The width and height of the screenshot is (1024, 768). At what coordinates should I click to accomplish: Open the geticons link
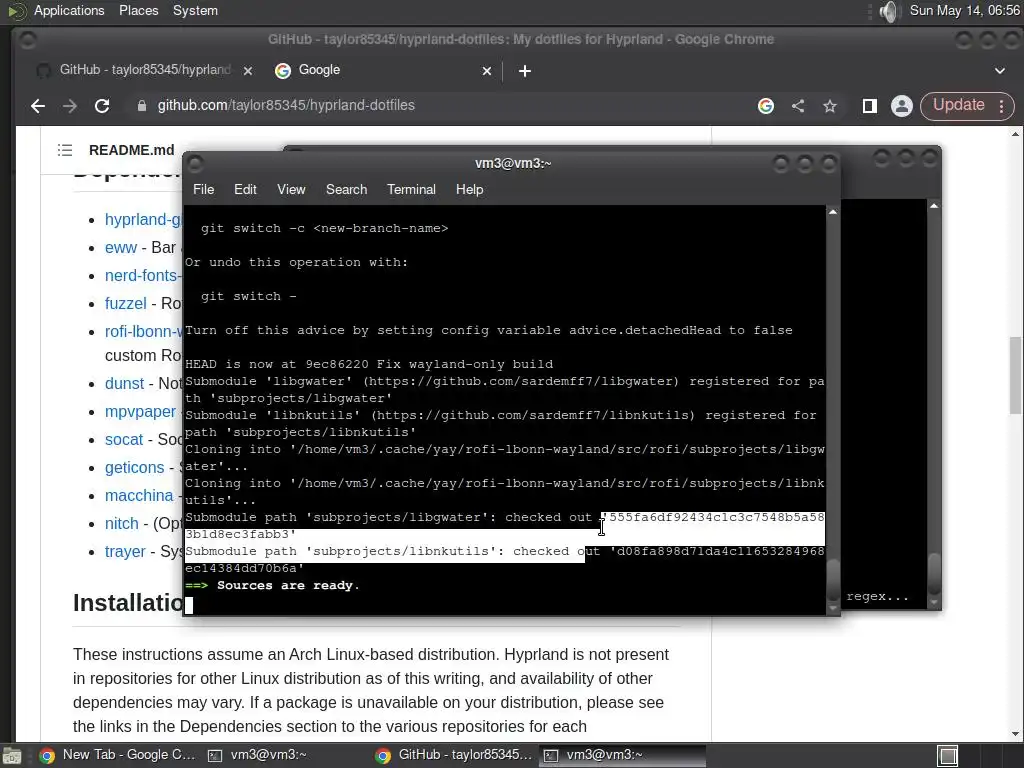[135, 468]
